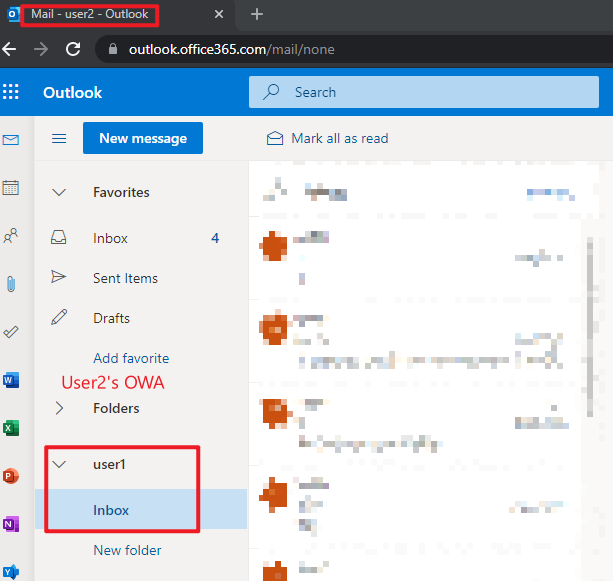Click the browser forward arrow
Image resolution: width=613 pixels, height=581 pixels.
(x=41, y=49)
